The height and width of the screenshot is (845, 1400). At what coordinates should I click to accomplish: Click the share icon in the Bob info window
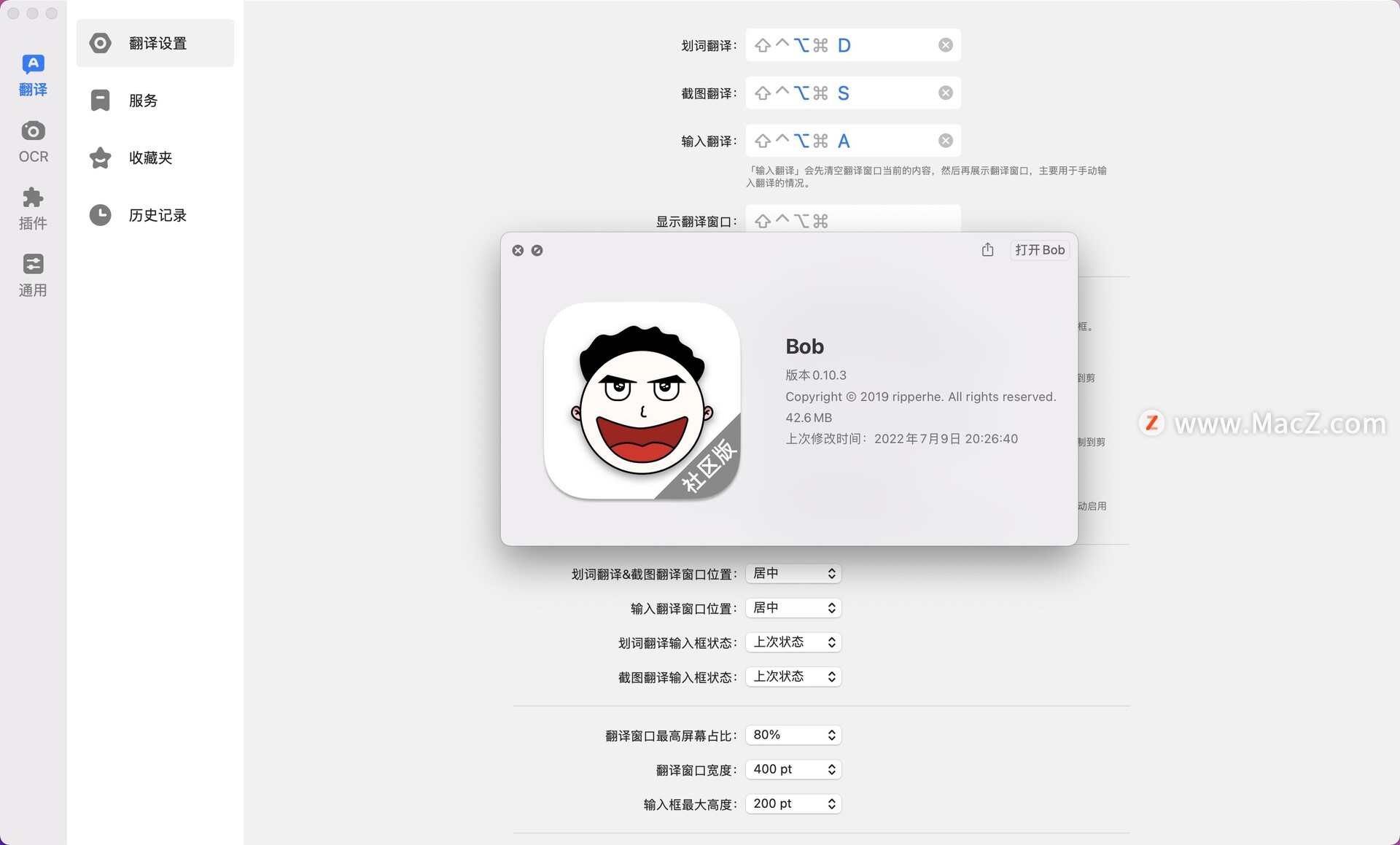988,249
